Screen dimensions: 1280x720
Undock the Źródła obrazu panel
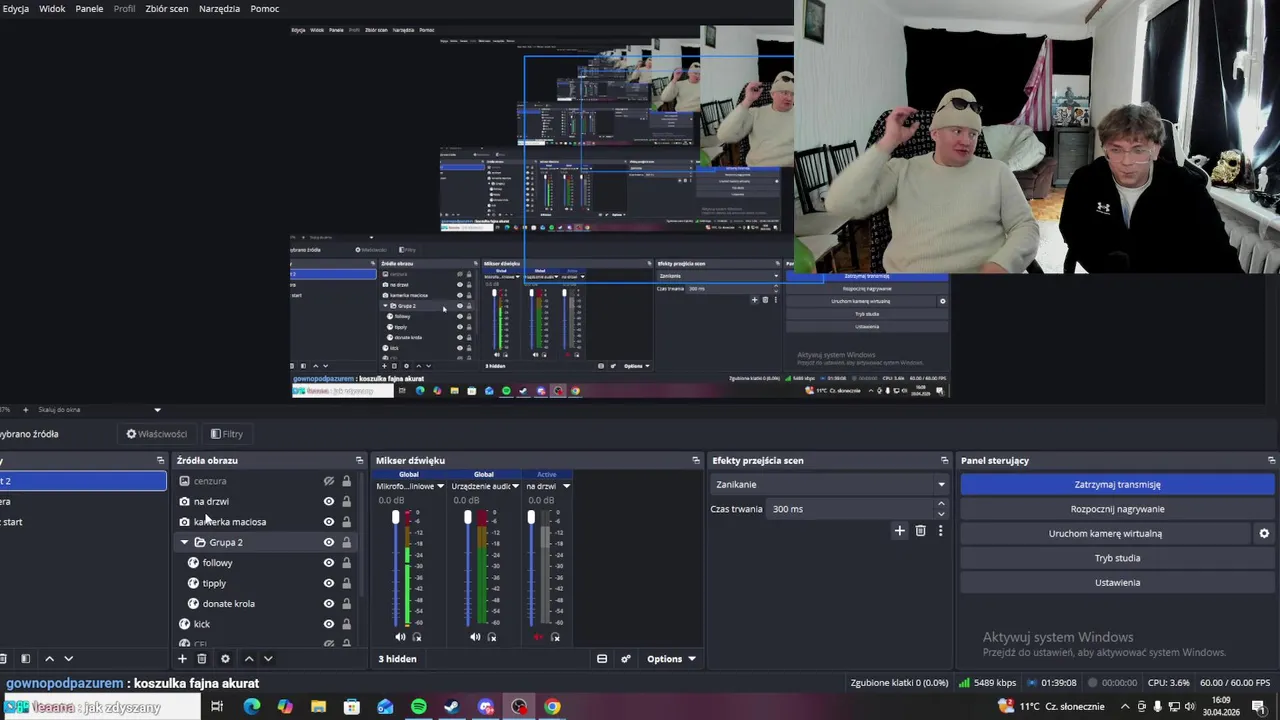[x=359, y=460]
